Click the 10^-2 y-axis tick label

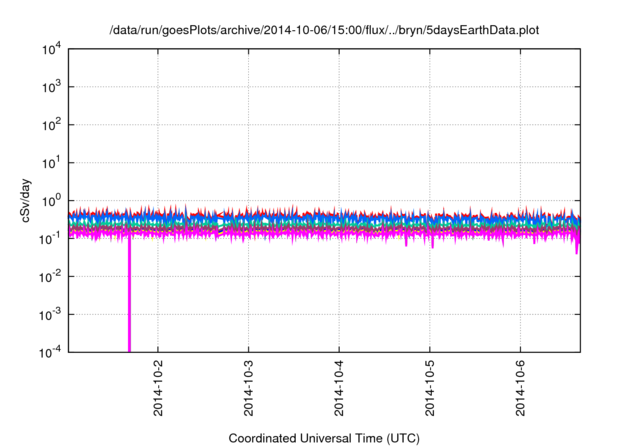tap(50, 277)
